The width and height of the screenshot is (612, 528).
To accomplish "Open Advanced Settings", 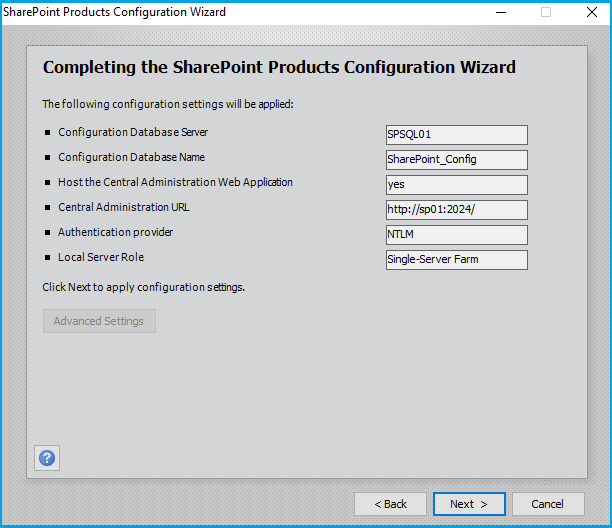I will pos(99,321).
